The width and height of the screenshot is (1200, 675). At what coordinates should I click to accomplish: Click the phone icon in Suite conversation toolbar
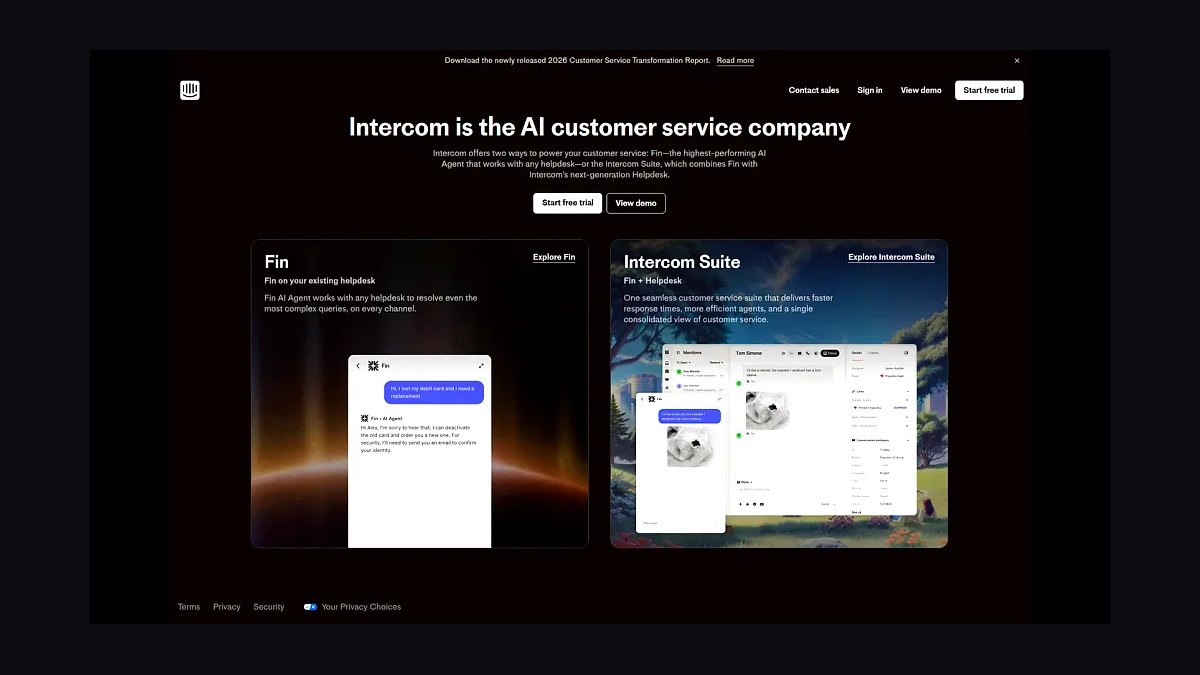pos(807,353)
